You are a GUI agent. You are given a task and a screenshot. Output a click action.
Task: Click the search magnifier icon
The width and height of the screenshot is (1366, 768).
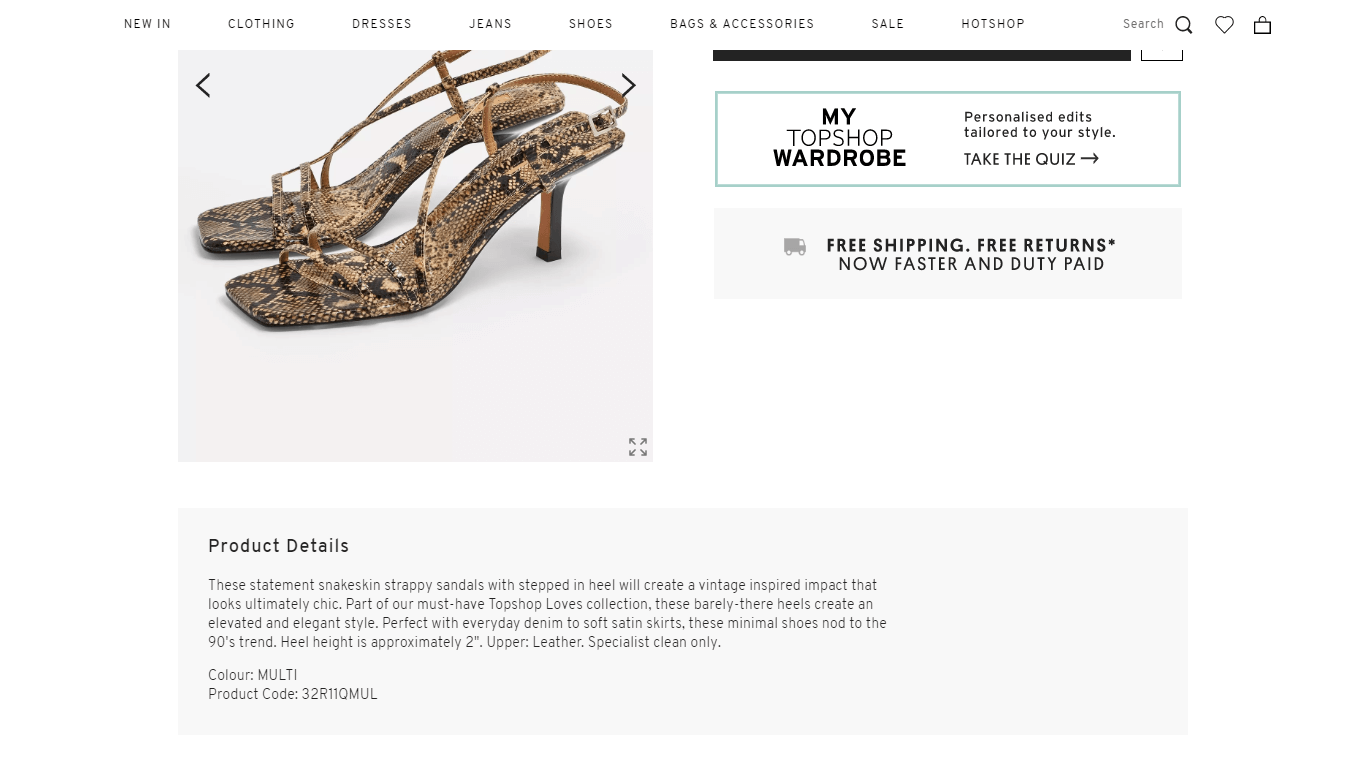point(1184,25)
